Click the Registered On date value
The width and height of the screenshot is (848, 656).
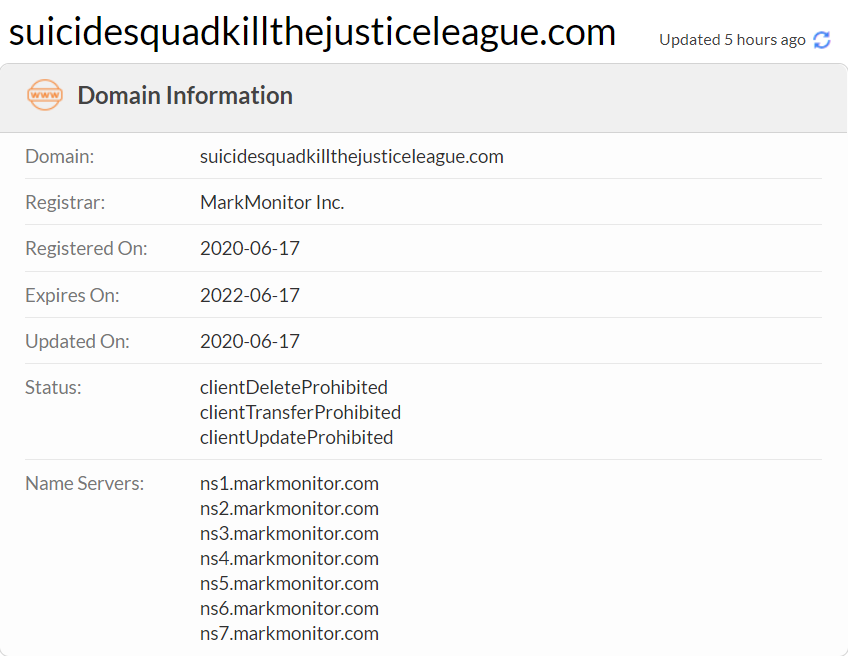click(x=250, y=248)
